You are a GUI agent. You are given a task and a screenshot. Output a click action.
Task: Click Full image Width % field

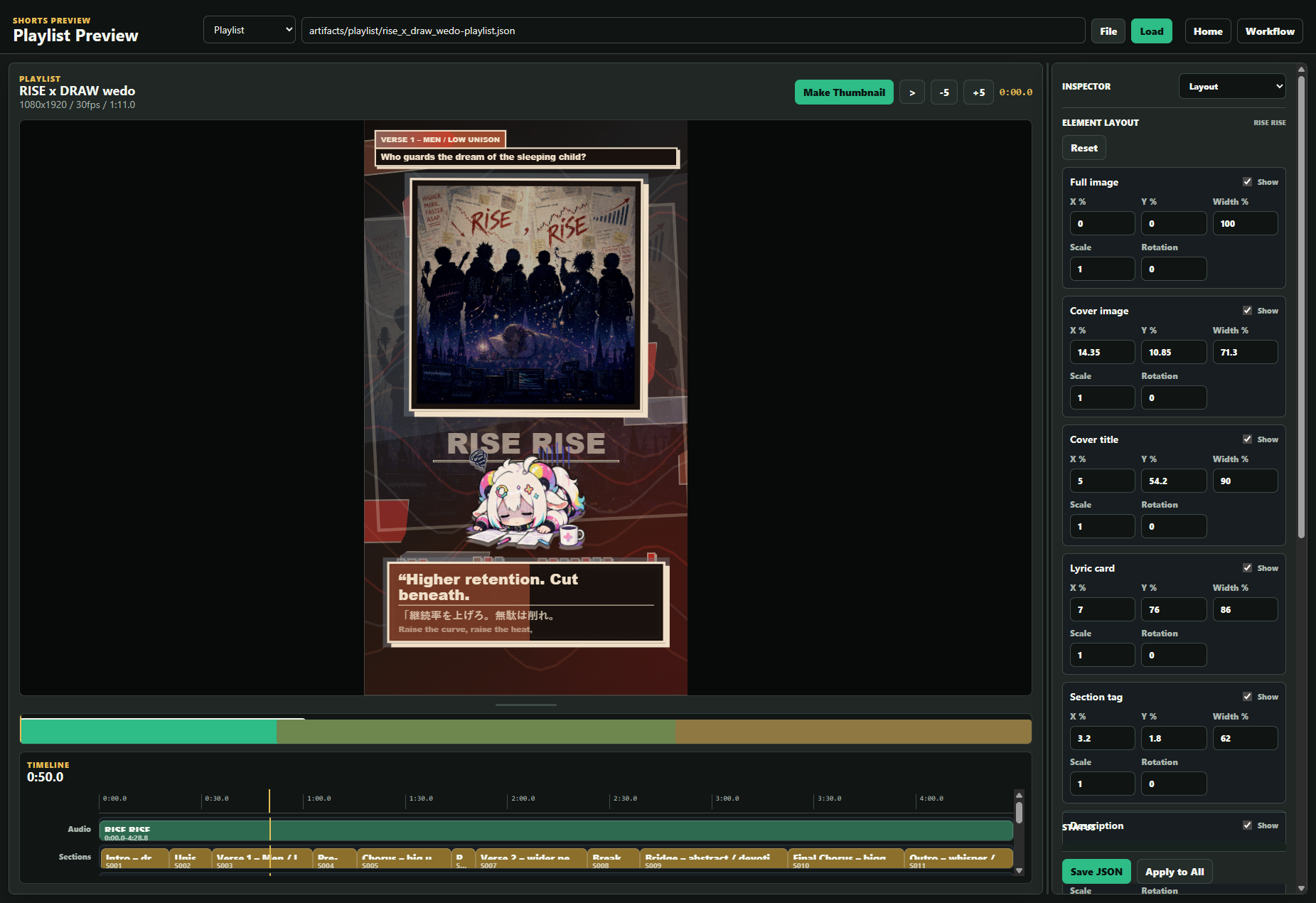click(x=1245, y=223)
